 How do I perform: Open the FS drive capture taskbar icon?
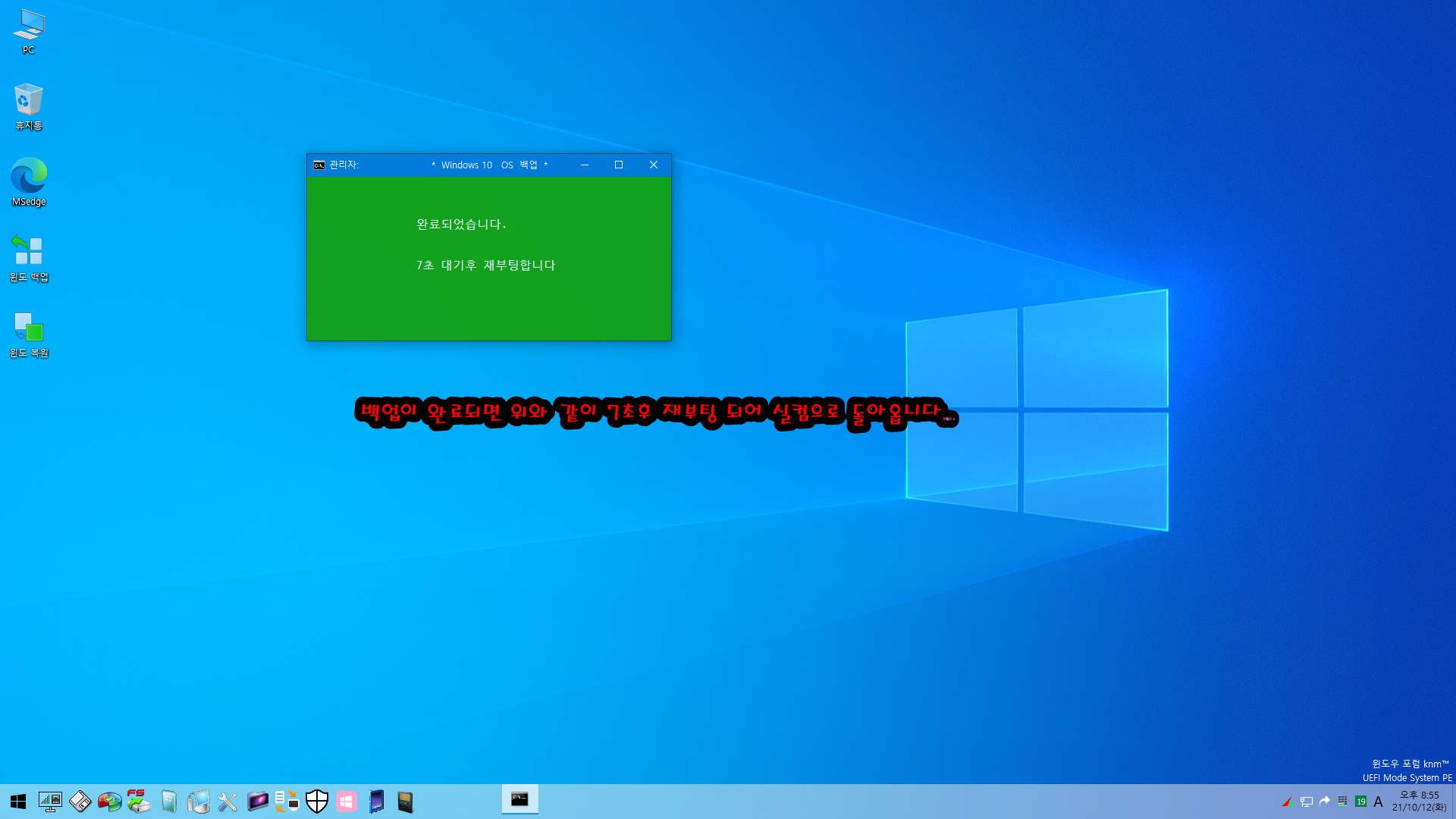pos(139,802)
